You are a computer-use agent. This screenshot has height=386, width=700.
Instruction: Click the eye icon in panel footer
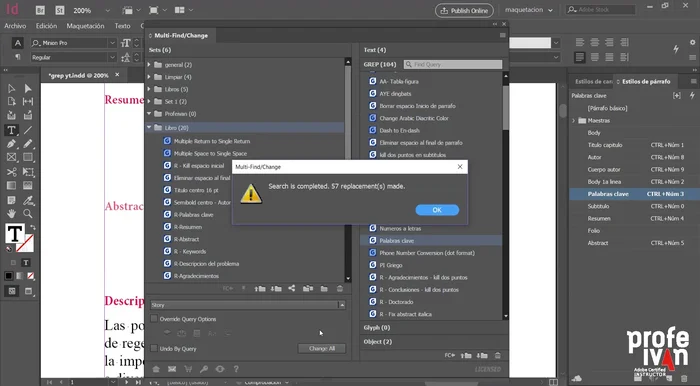(220, 369)
